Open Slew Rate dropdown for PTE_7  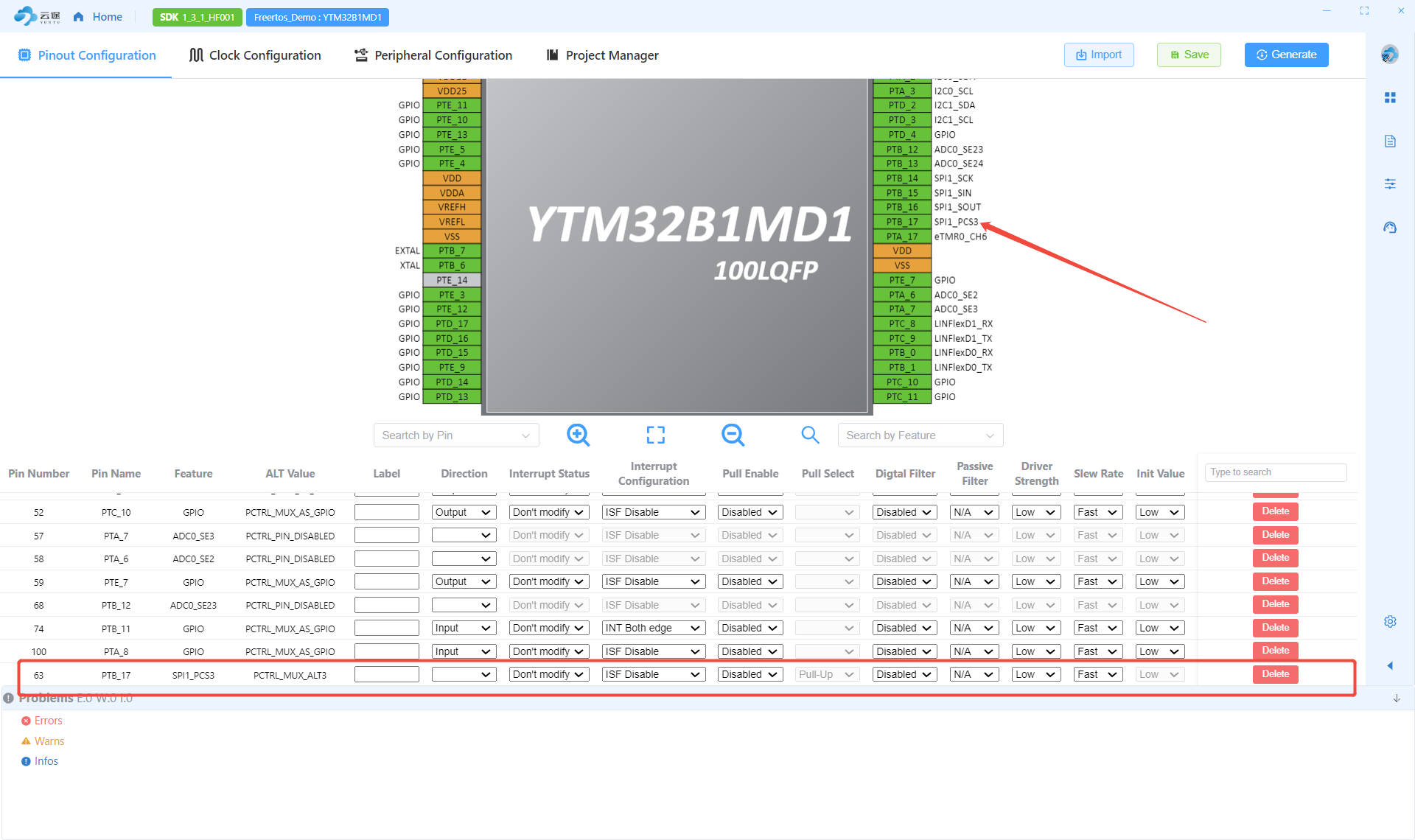(x=1097, y=582)
